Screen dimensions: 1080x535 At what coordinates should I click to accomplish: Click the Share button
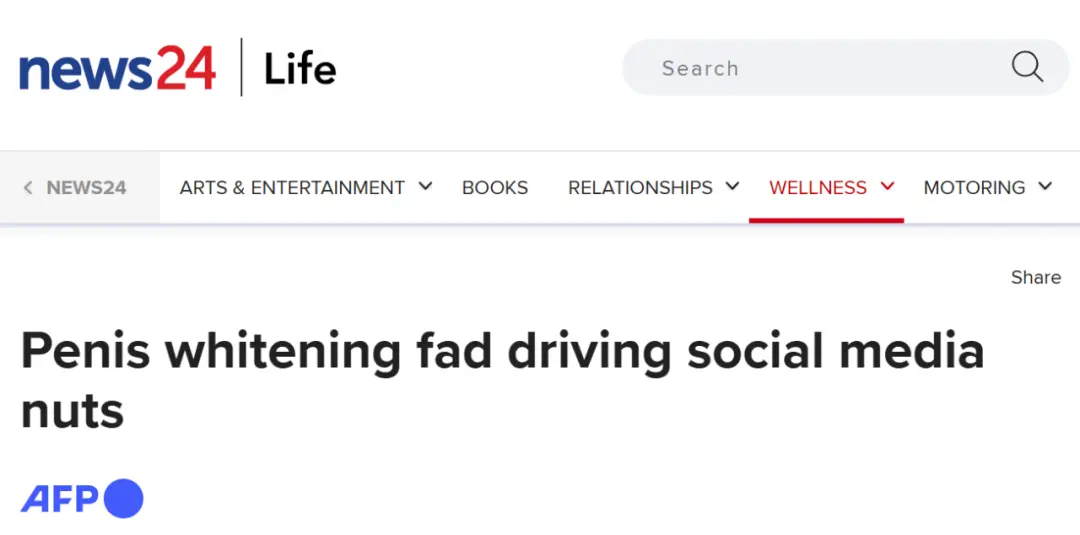(1036, 278)
